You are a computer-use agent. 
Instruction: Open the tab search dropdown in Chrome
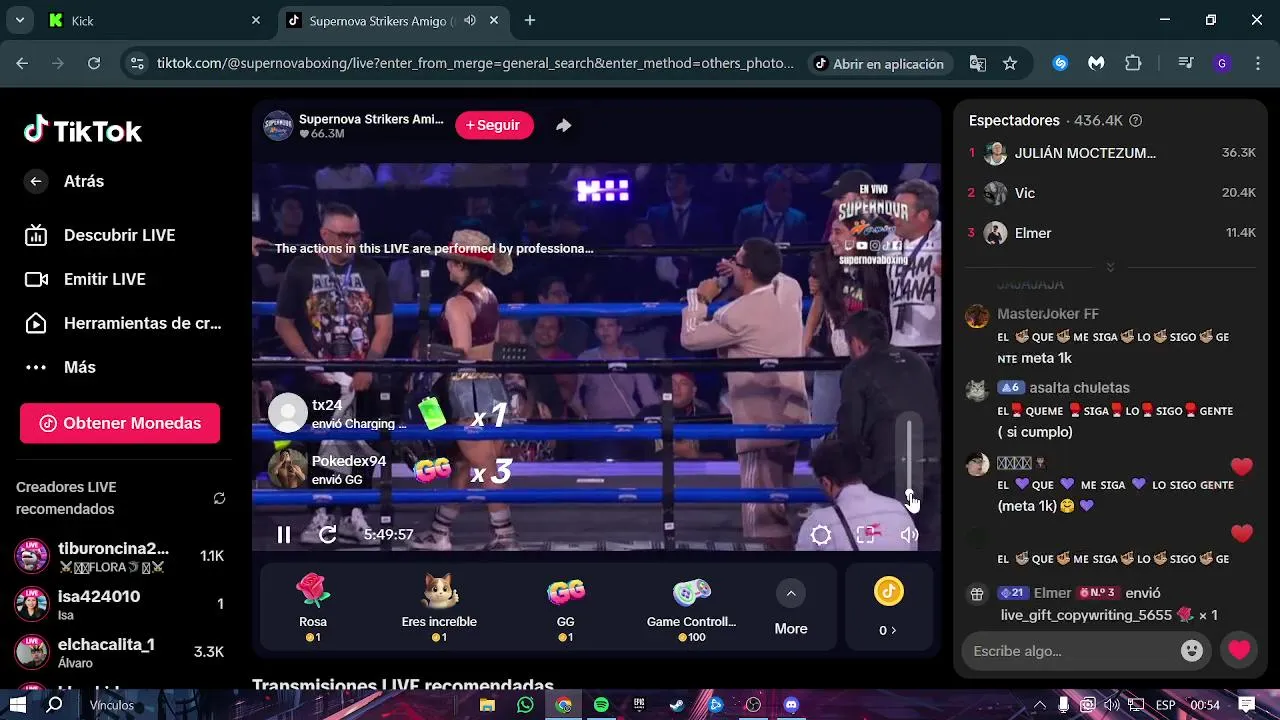click(20, 20)
